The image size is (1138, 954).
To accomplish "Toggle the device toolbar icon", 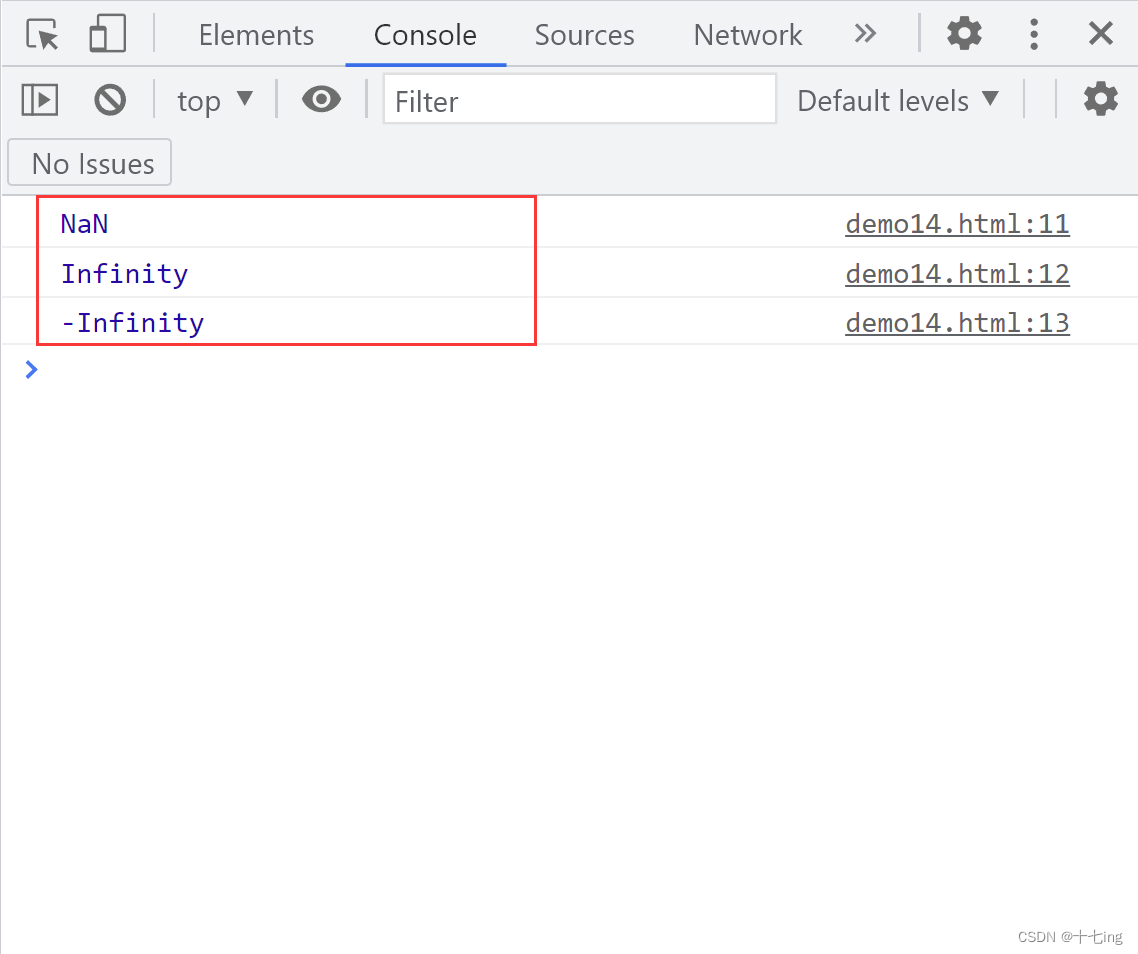I will (x=107, y=33).
